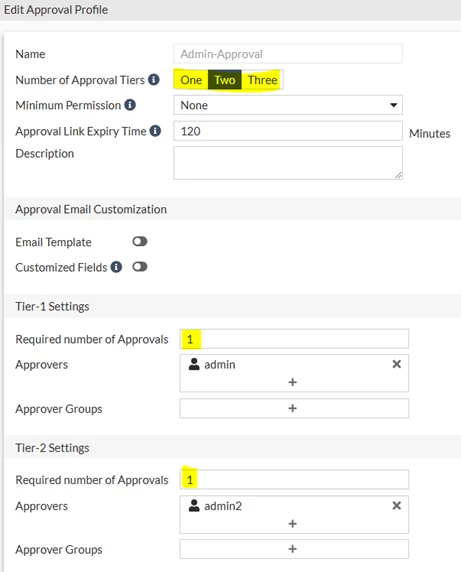Enable the Customized Fields toggle
The image size is (461, 572).
point(140,267)
